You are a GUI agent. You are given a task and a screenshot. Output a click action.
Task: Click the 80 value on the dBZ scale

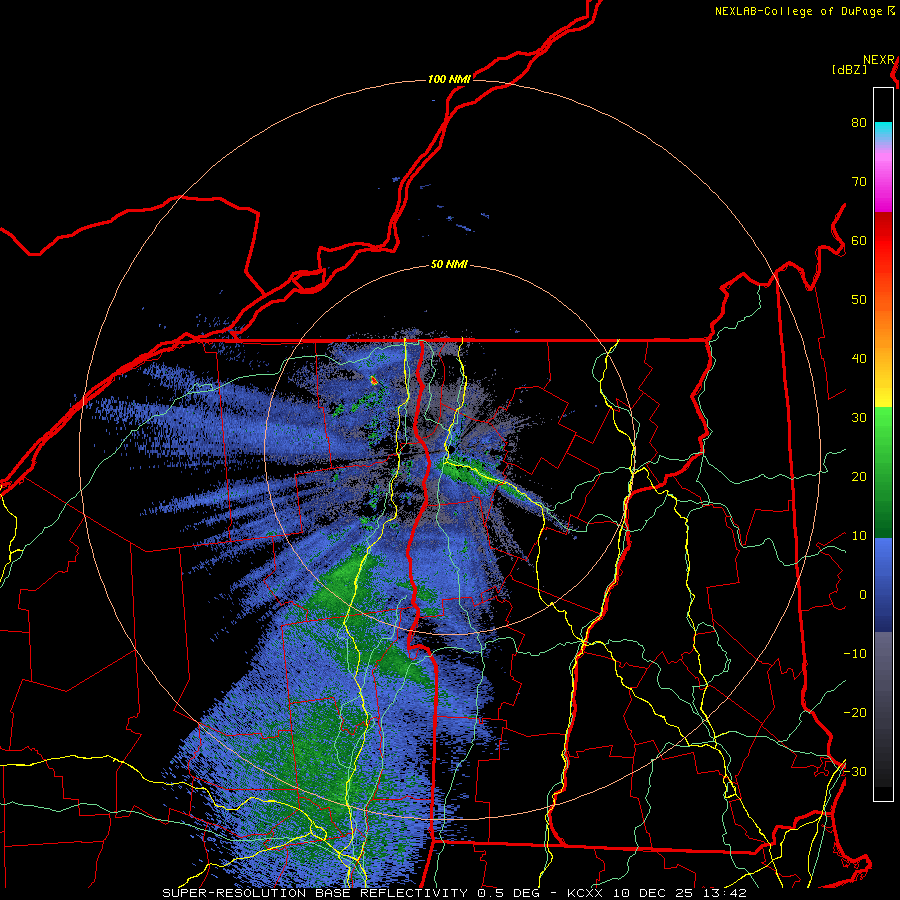pos(859,123)
